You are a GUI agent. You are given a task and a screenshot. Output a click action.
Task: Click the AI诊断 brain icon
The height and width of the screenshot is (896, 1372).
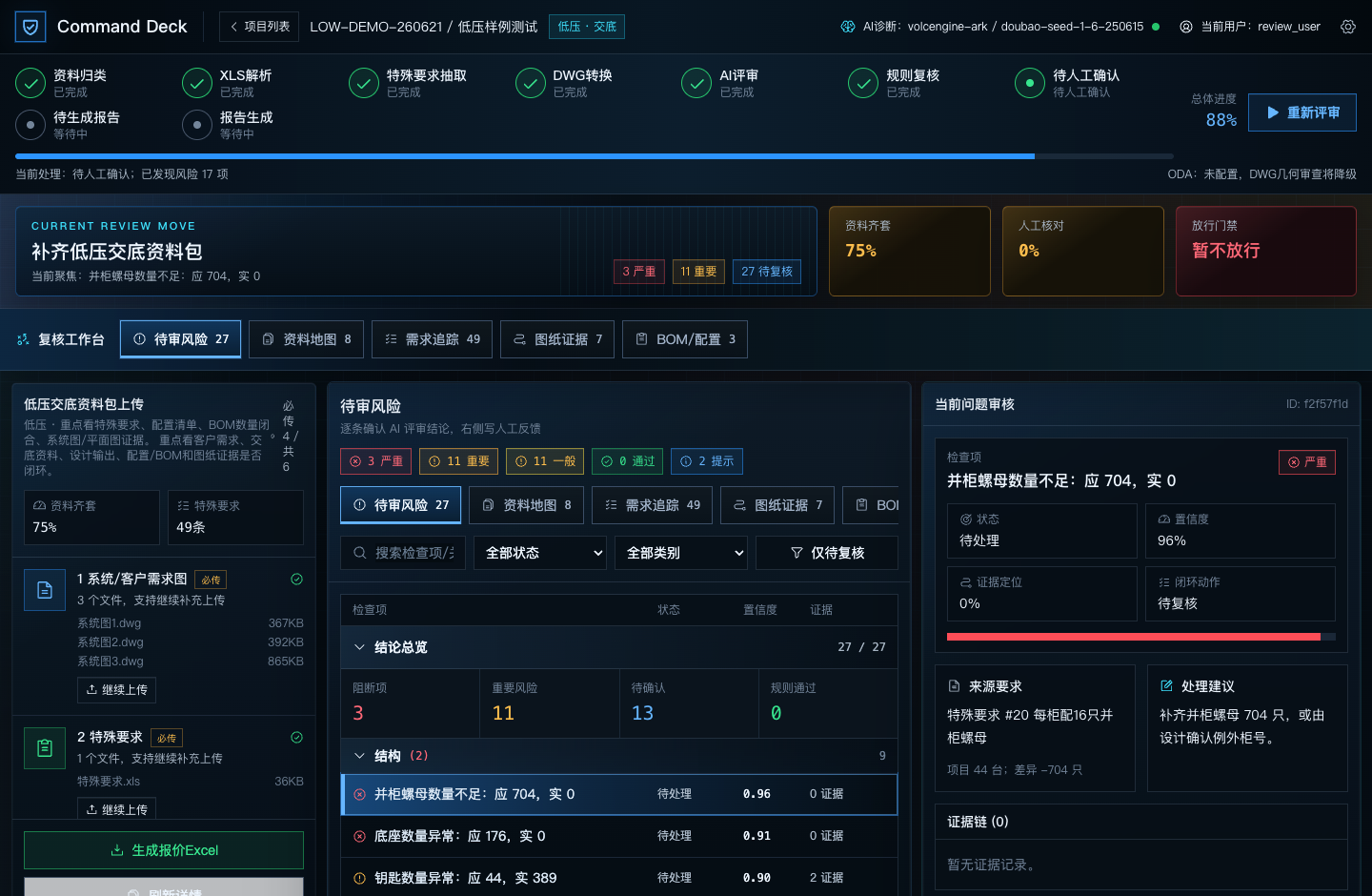848,27
